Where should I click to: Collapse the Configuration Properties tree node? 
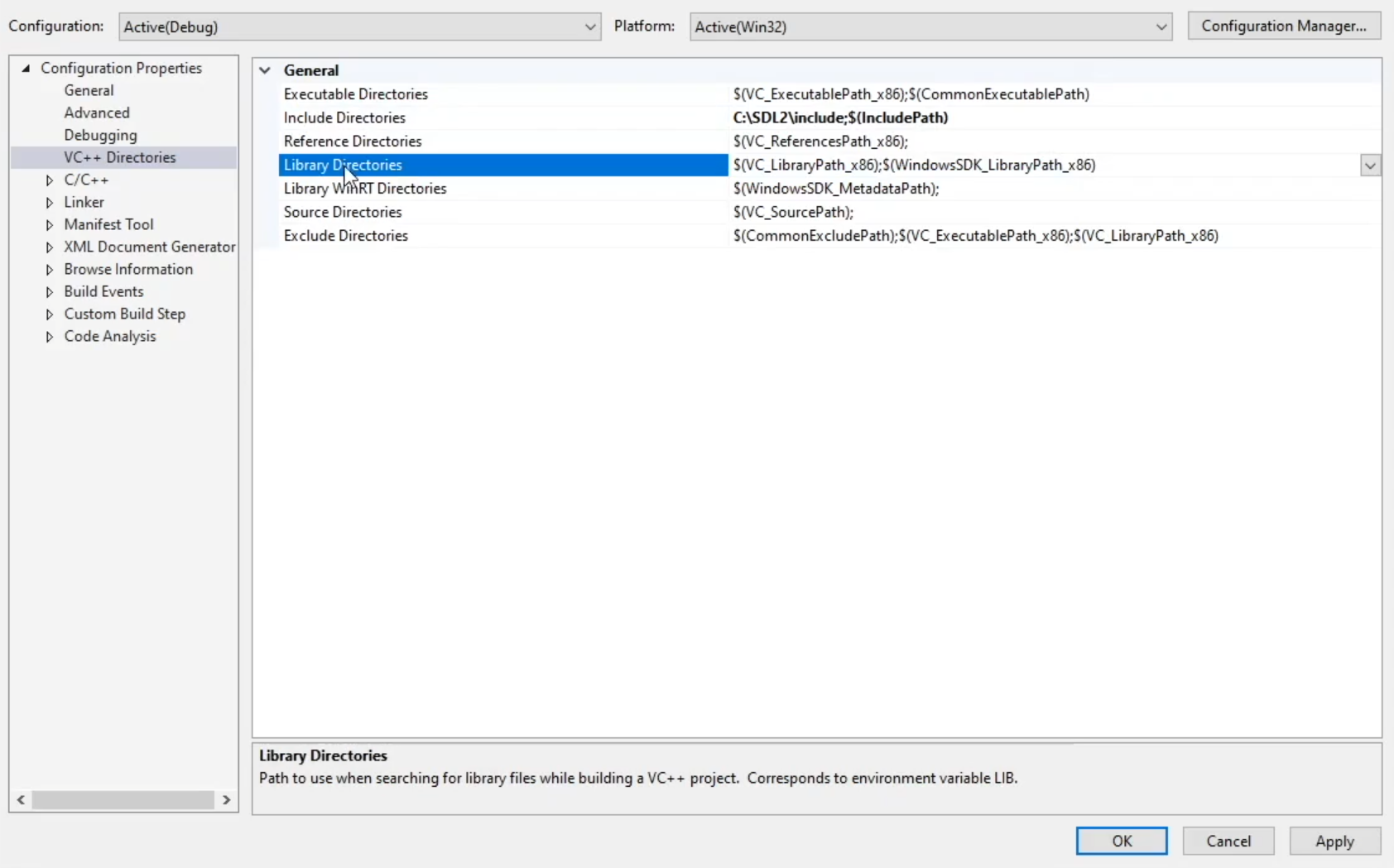pyautogui.click(x=26, y=68)
